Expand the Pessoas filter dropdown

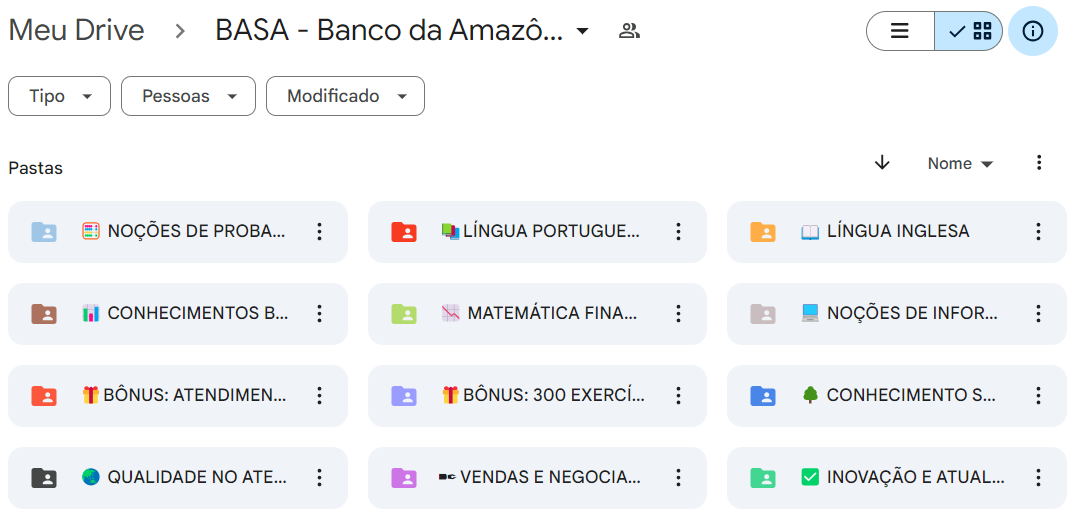(188, 96)
